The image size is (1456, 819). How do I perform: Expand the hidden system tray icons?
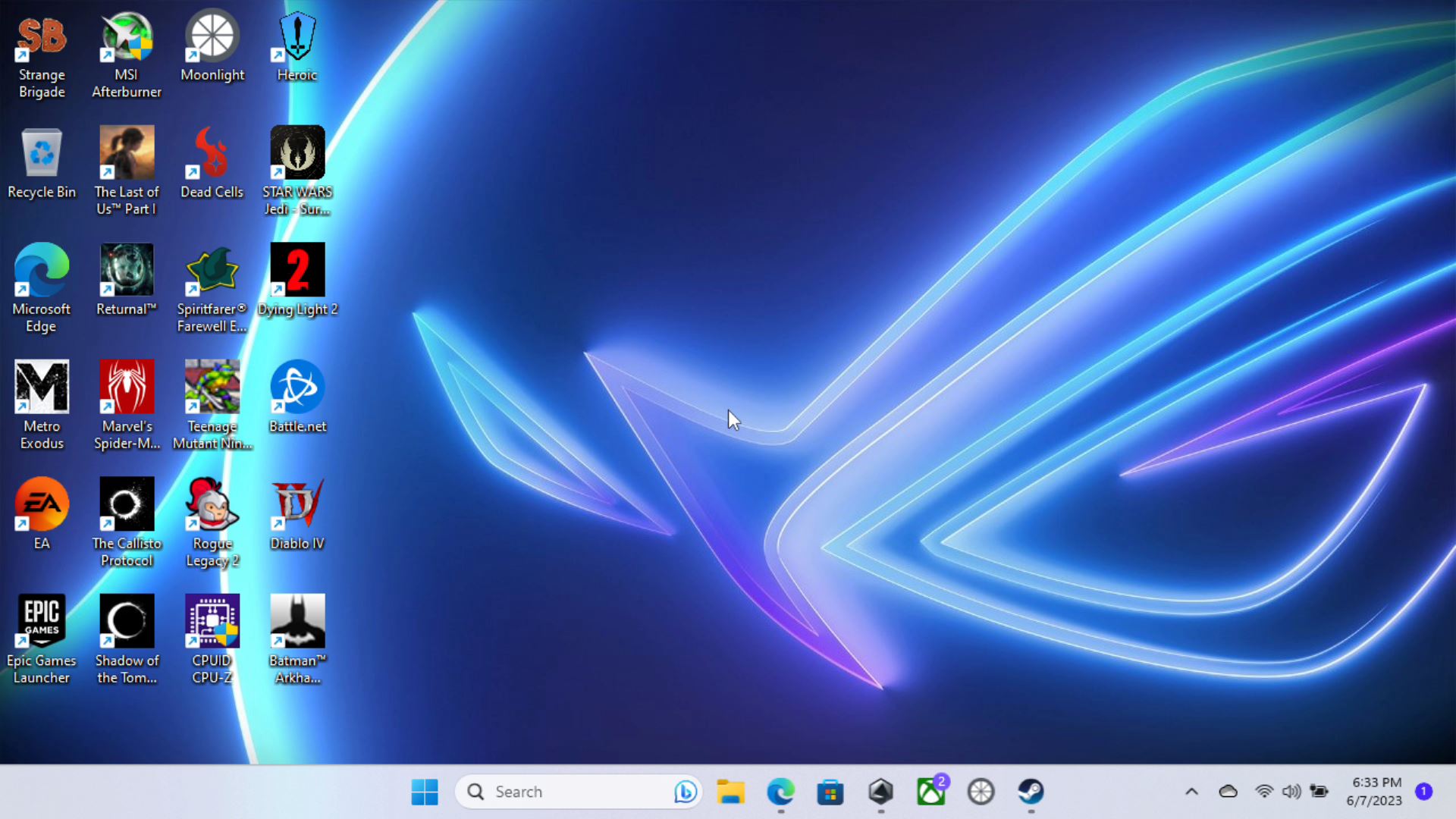pyautogui.click(x=1191, y=792)
